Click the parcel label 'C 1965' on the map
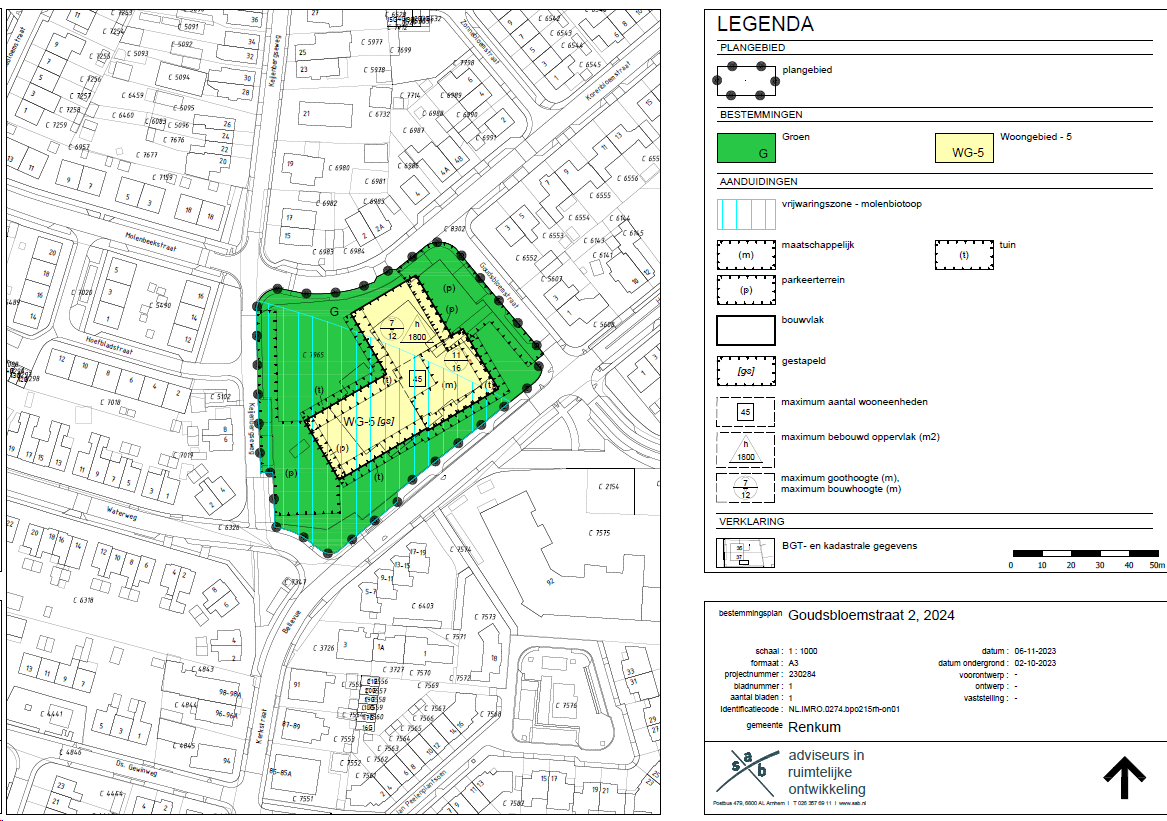This screenshot has width=1167, height=821. [313, 355]
